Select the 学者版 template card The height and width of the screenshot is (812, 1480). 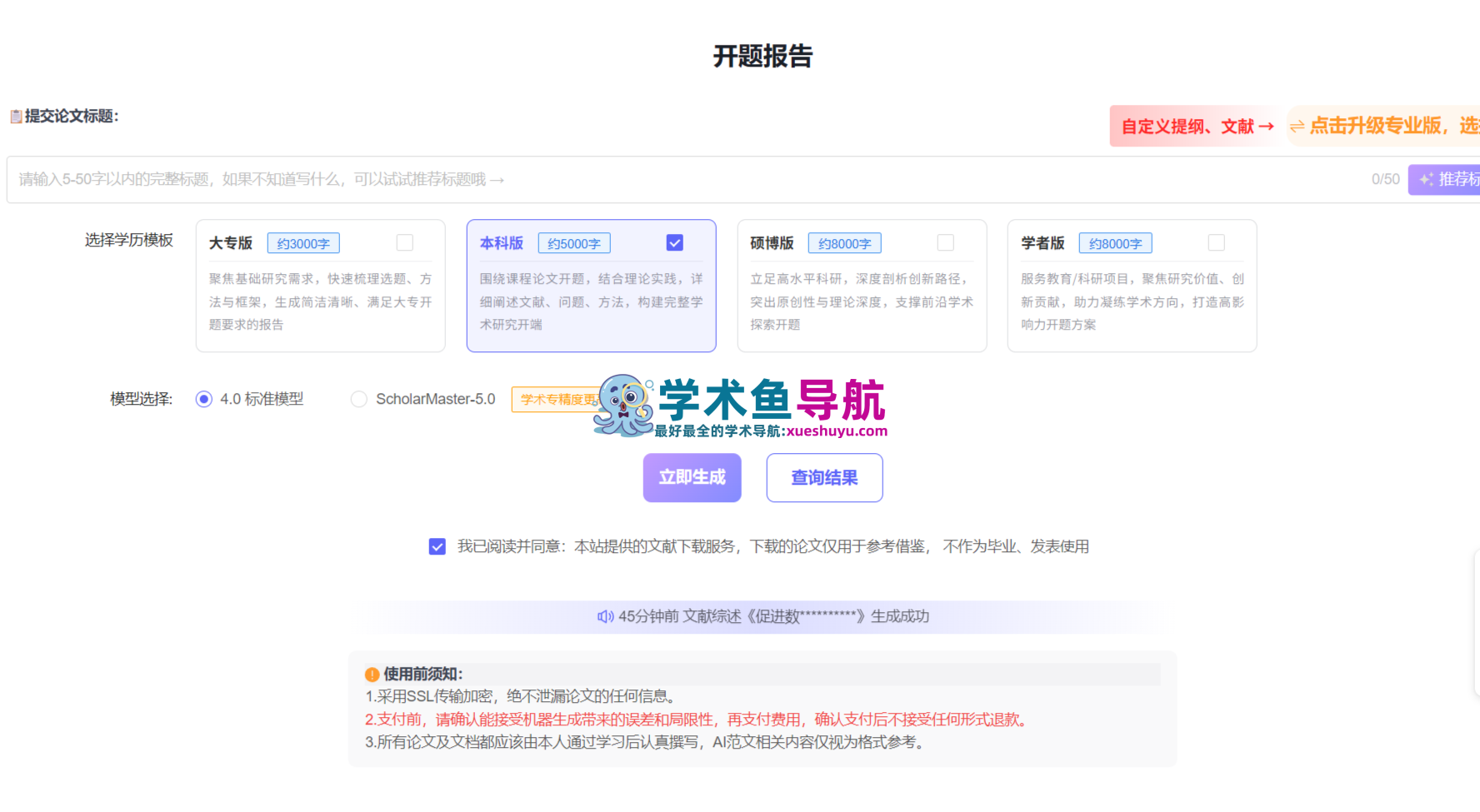[x=1132, y=286]
